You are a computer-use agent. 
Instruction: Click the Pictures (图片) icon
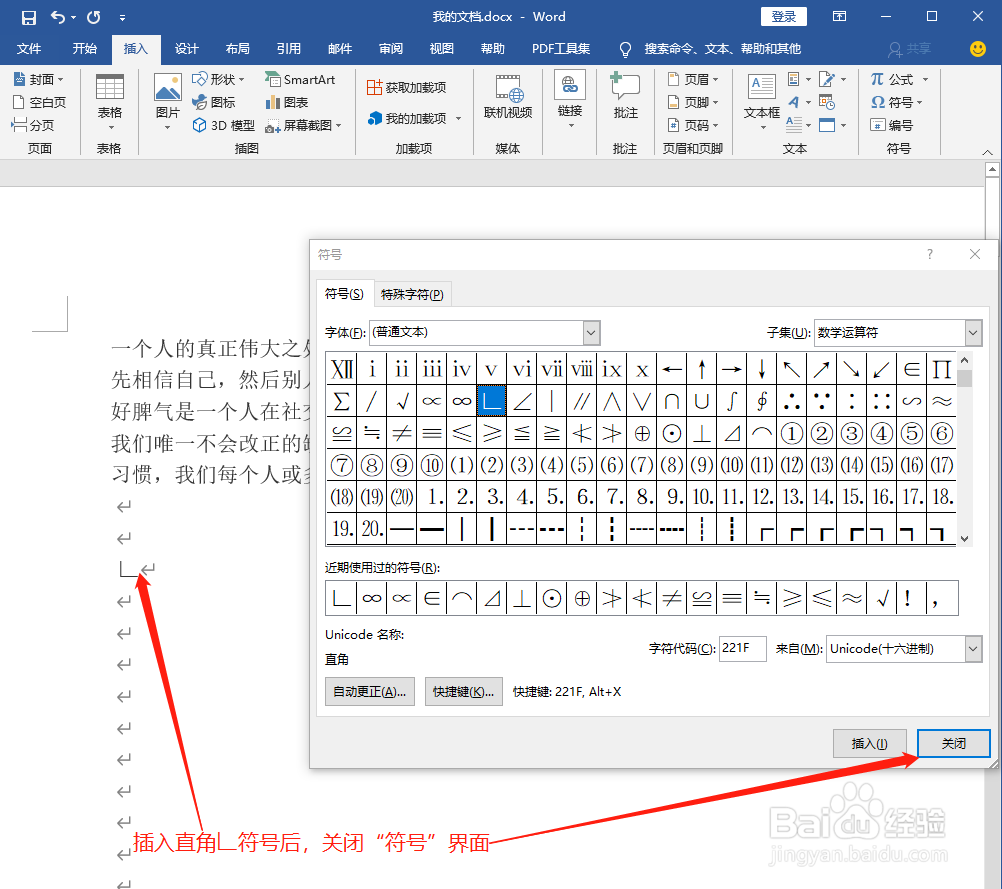click(167, 102)
